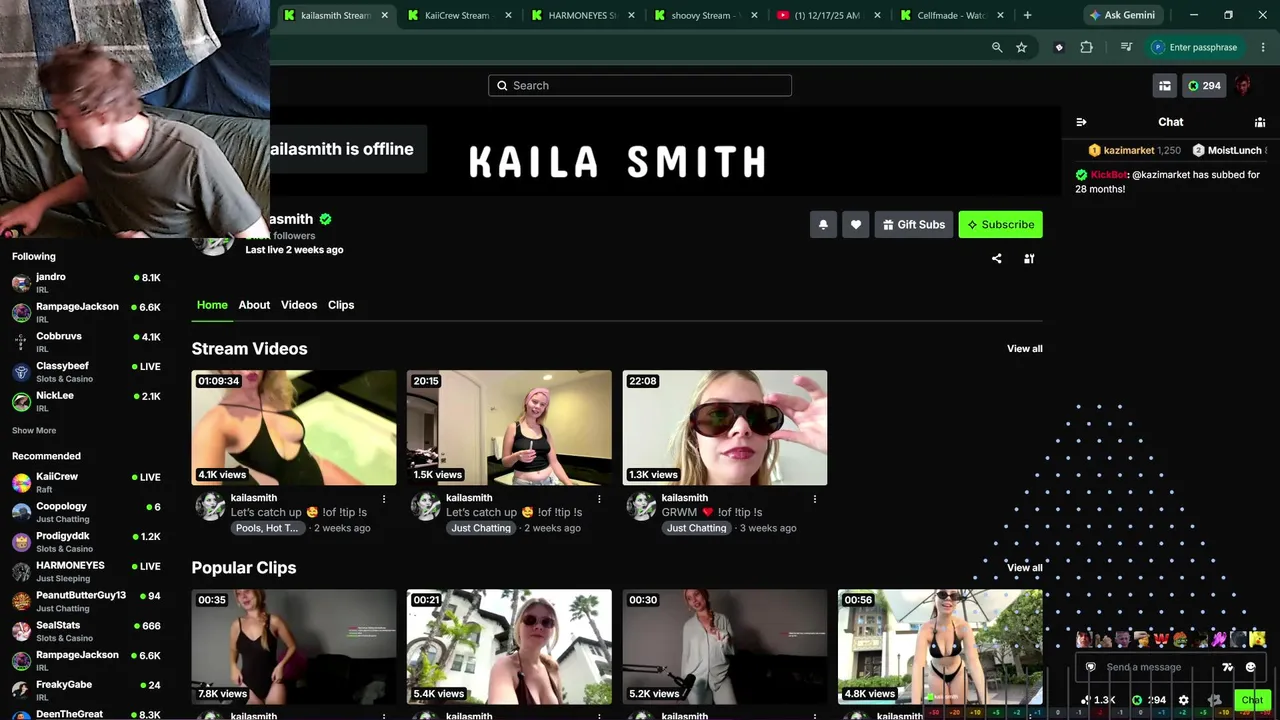Click the green Subscribe button

(1000, 224)
